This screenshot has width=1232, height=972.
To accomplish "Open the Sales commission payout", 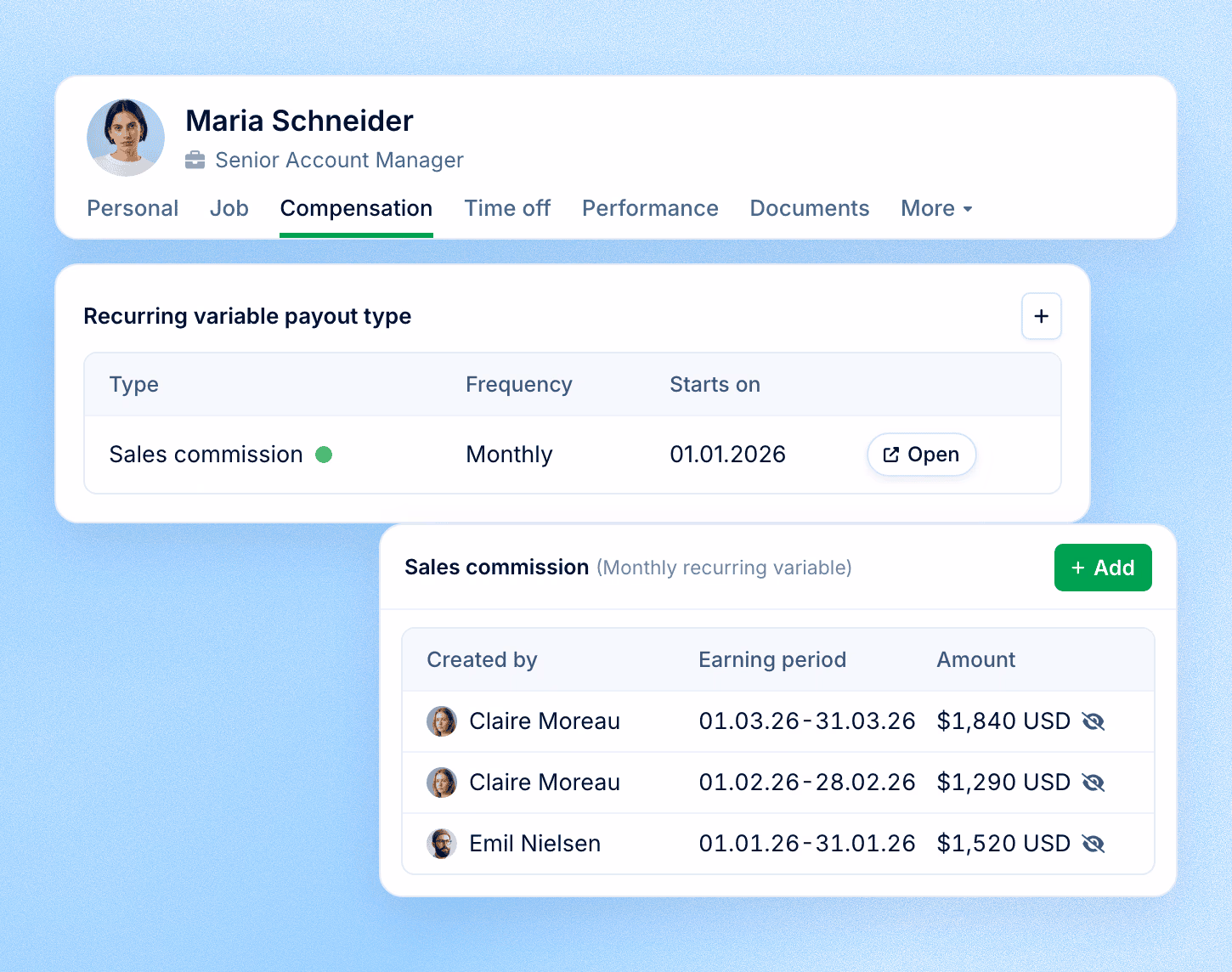I will (921, 455).
